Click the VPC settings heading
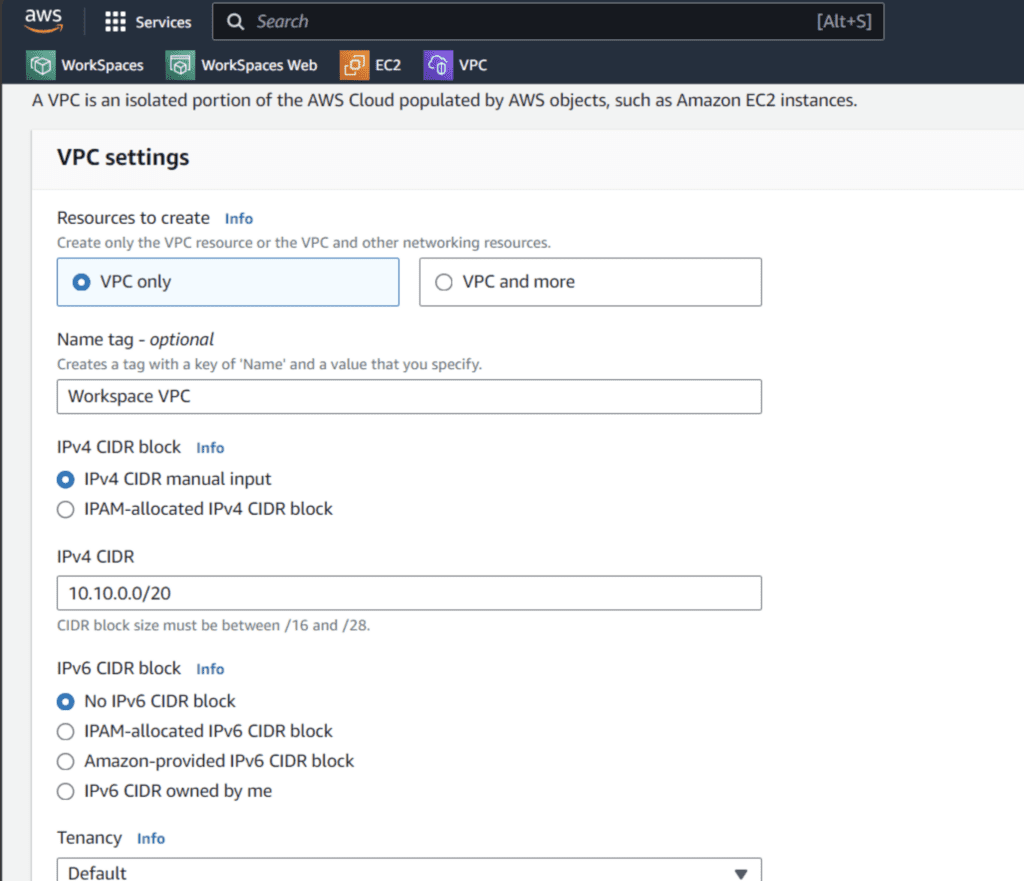Image resolution: width=1024 pixels, height=881 pixels. [x=123, y=157]
